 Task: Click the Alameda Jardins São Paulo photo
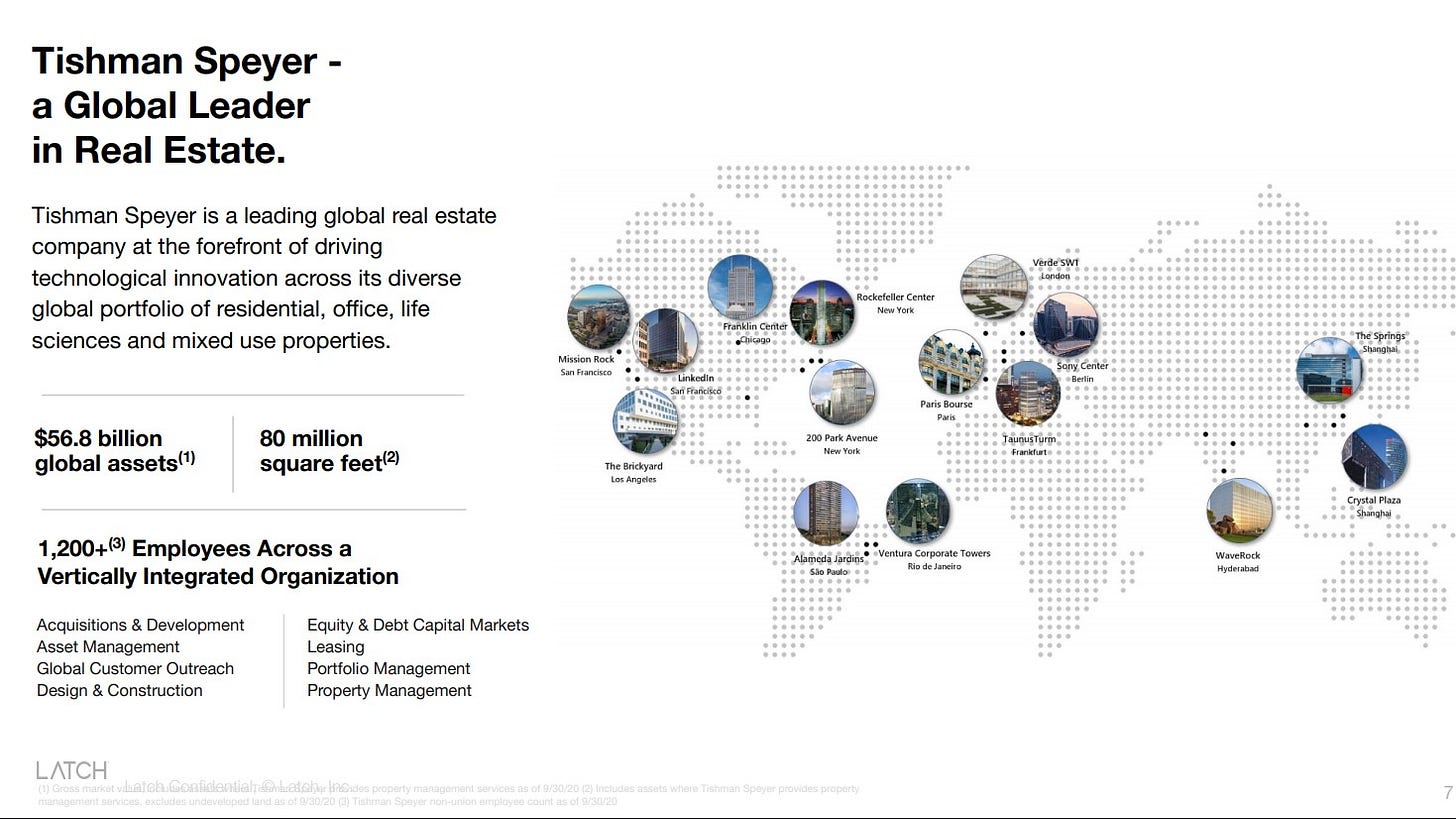(x=826, y=513)
